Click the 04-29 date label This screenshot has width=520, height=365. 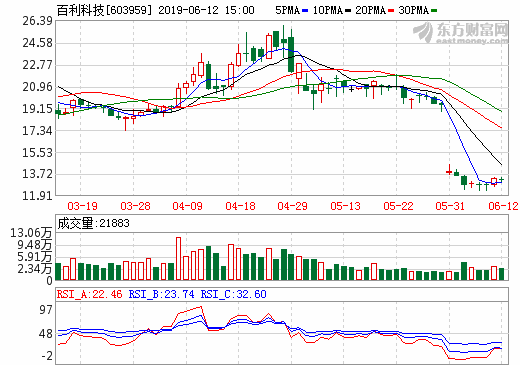click(x=292, y=206)
